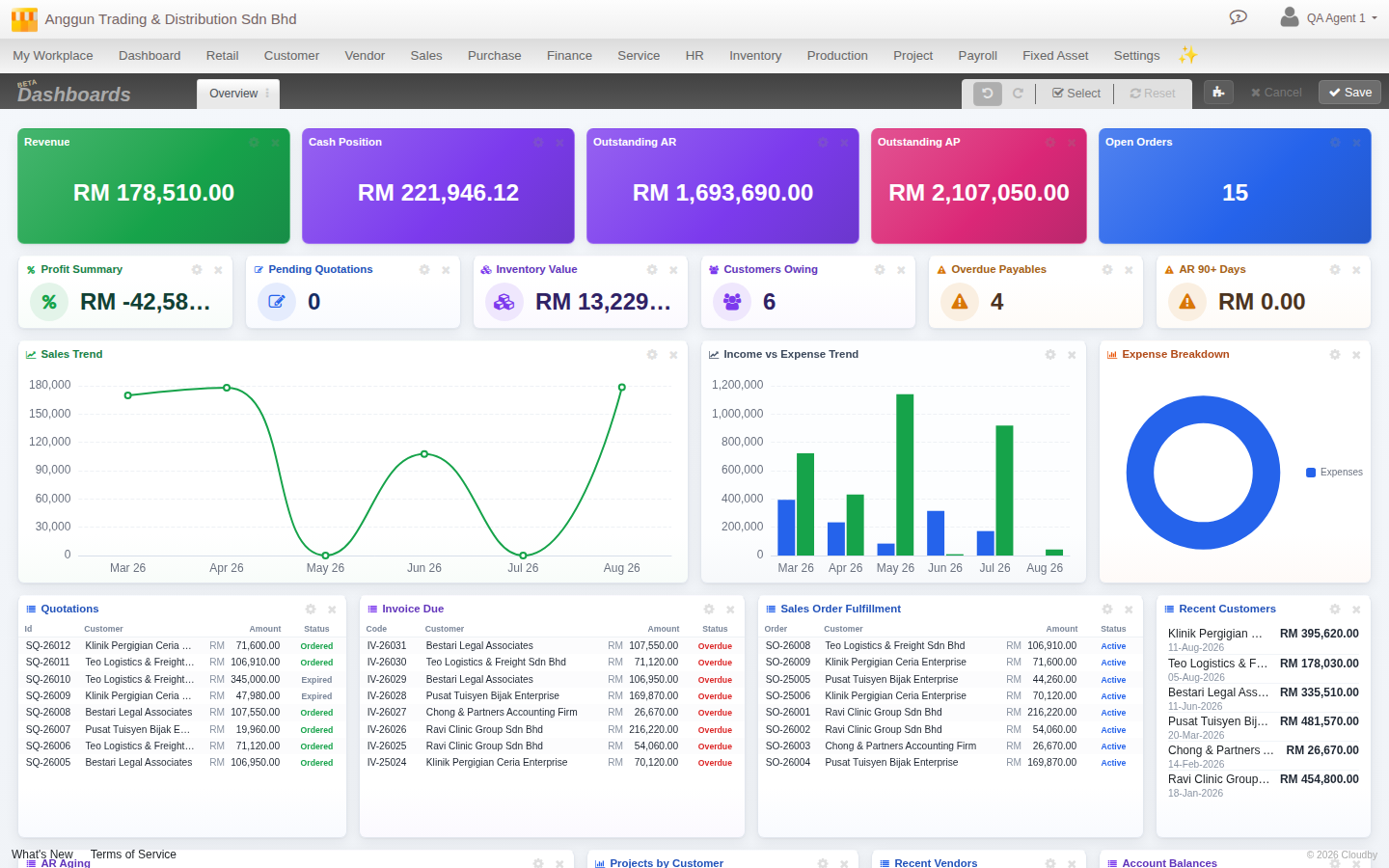
Task: Open Ravi Clinic Group recent customer entry
Action: coord(1264,785)
